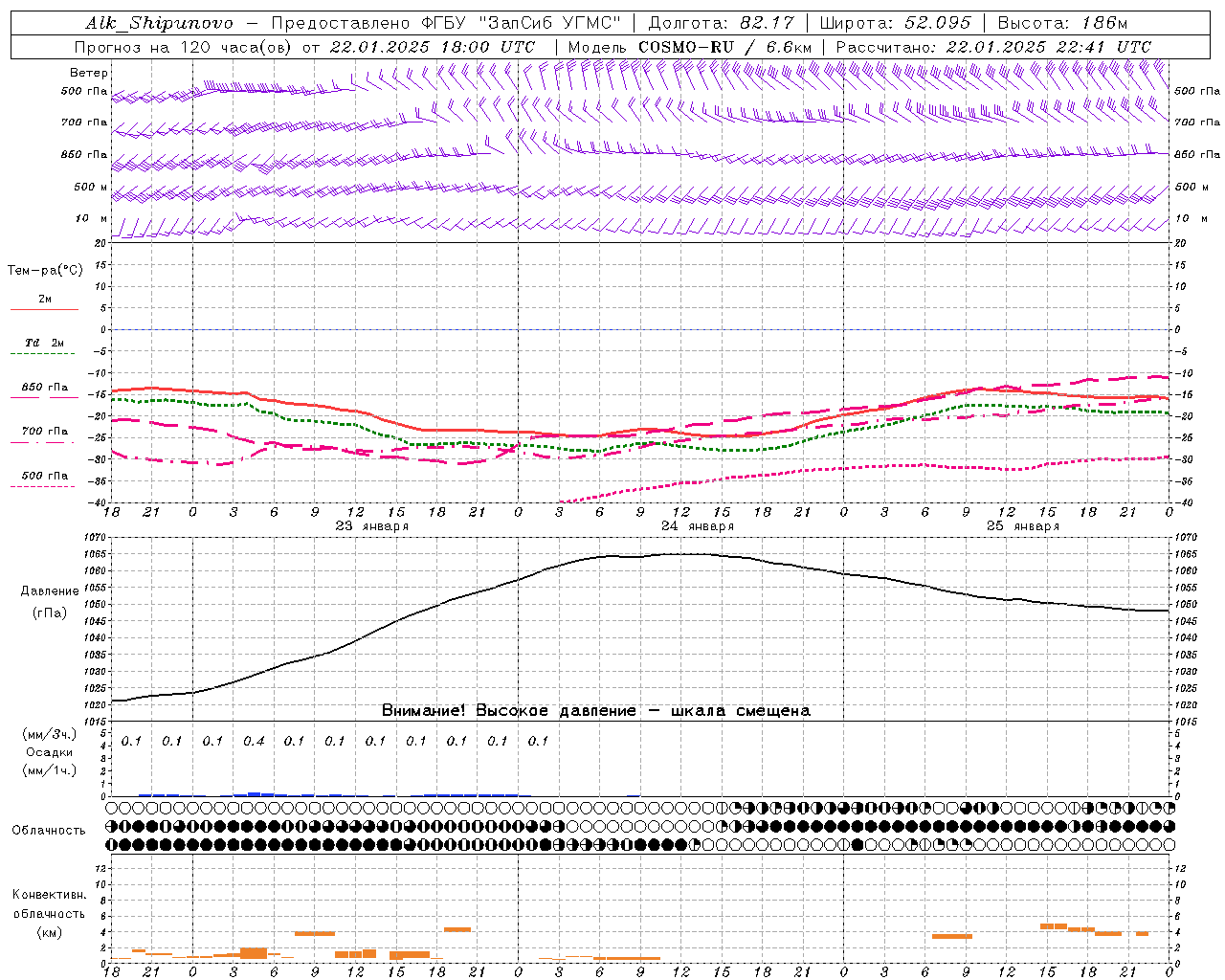Click the Тем-ра(°C) panel label
1225x980 pixels.
45,271
